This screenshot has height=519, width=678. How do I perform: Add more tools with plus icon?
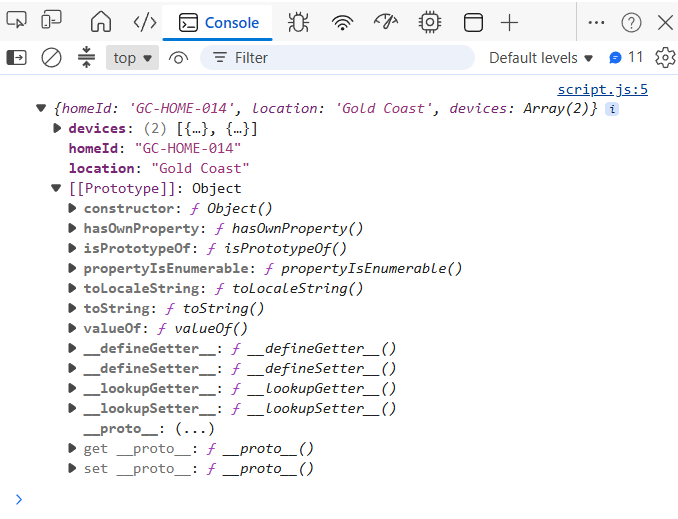click(509, 22)
